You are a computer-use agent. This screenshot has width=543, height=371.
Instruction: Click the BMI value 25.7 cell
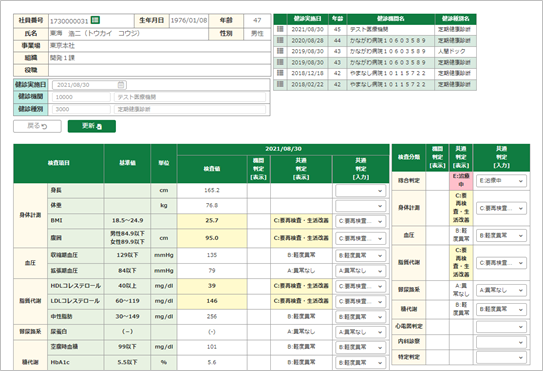212,221
